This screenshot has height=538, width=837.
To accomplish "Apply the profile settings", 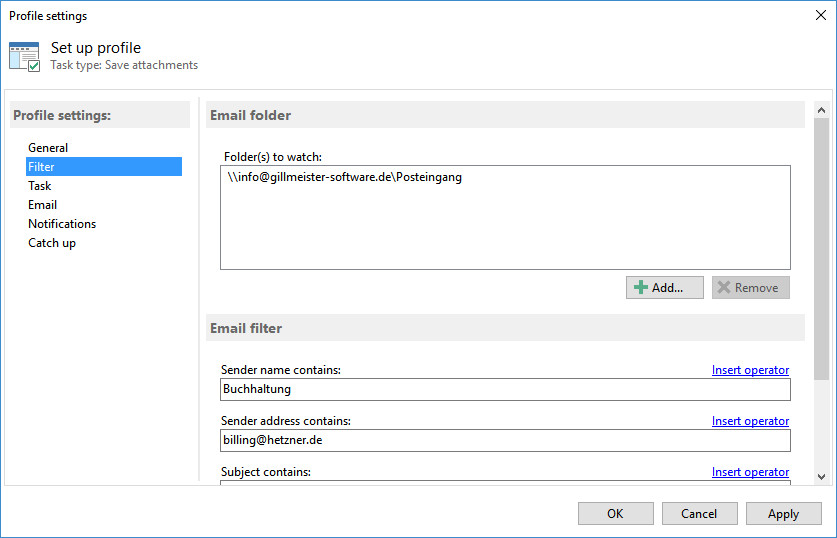I will 783,513.
